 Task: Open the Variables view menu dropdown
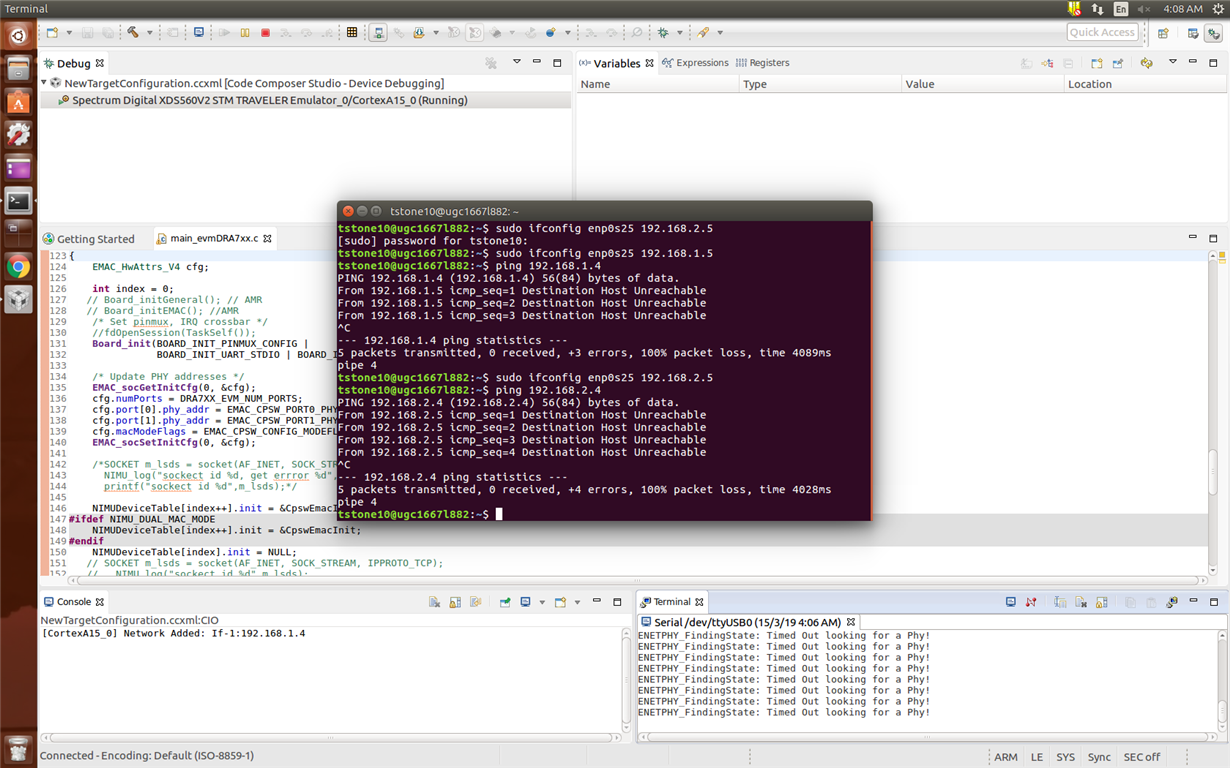(x=1173, y=62)
